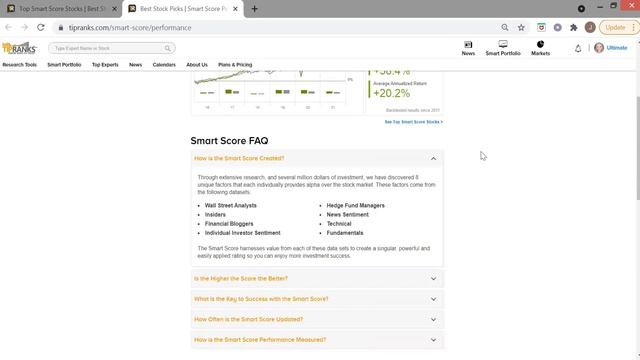Click the Technical list item
The image size is (640, 360).
click(339, 224)
